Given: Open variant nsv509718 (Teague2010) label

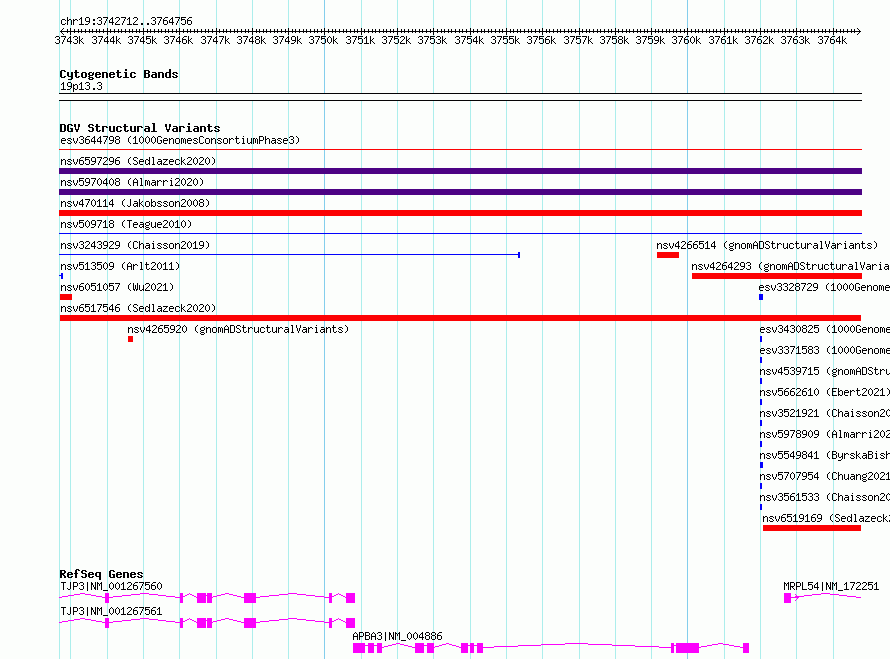Looking at the screenshot, I should click(126, 224).
